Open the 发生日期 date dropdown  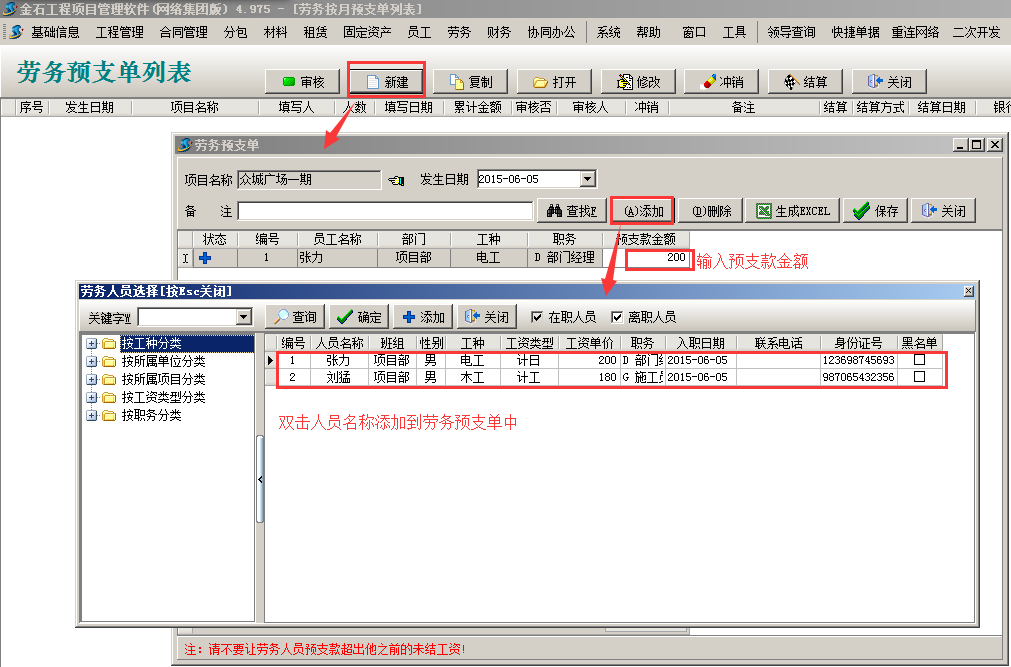[x=587, y=180]
